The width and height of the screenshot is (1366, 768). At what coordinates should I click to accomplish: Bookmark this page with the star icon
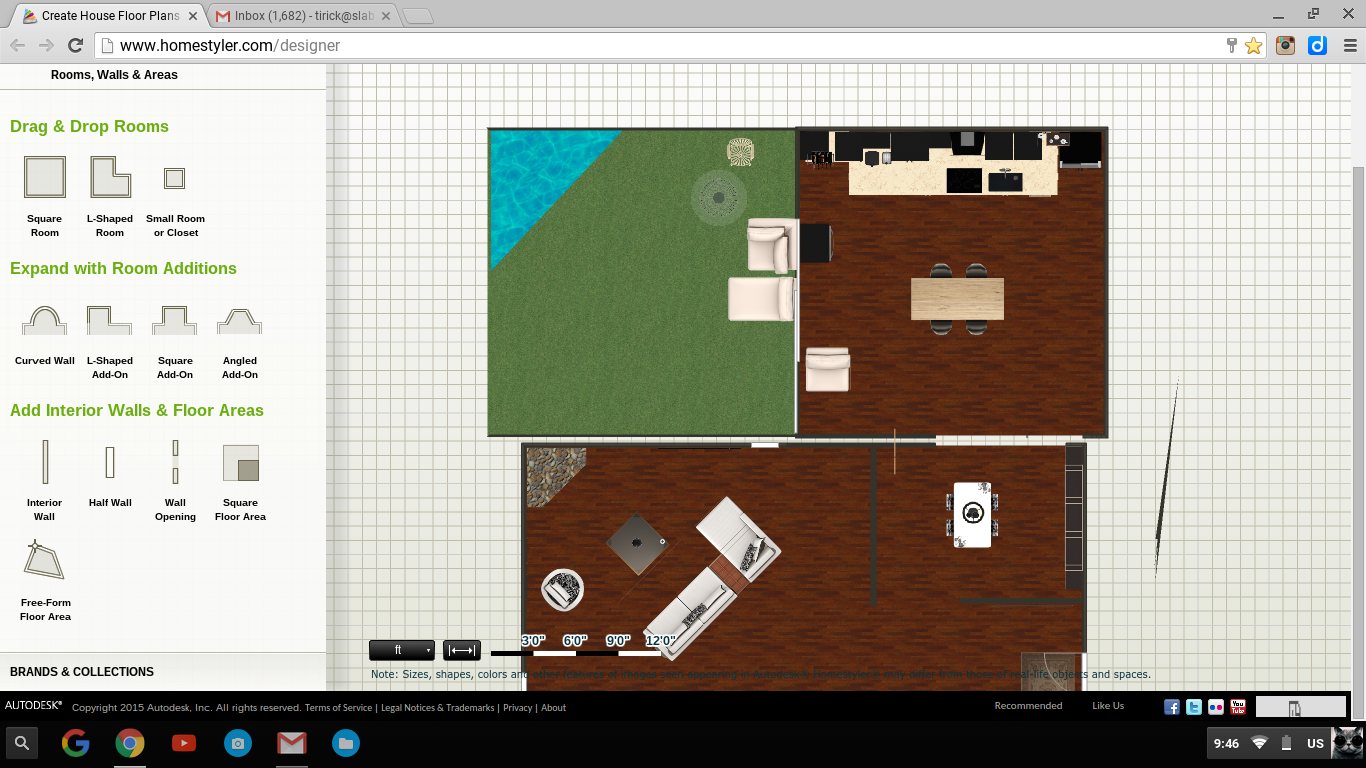point(1254,46)
